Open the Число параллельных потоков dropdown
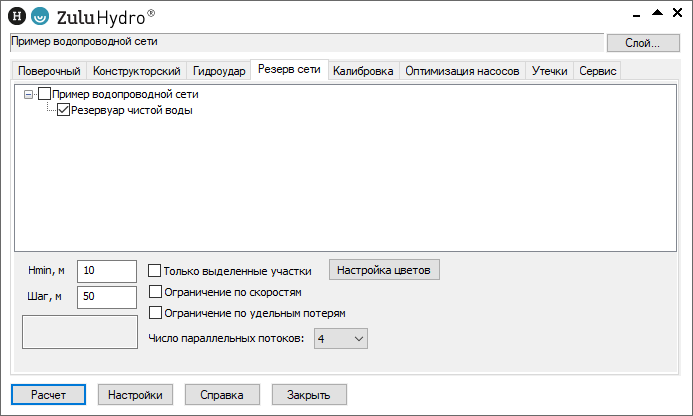 (341, 339)
